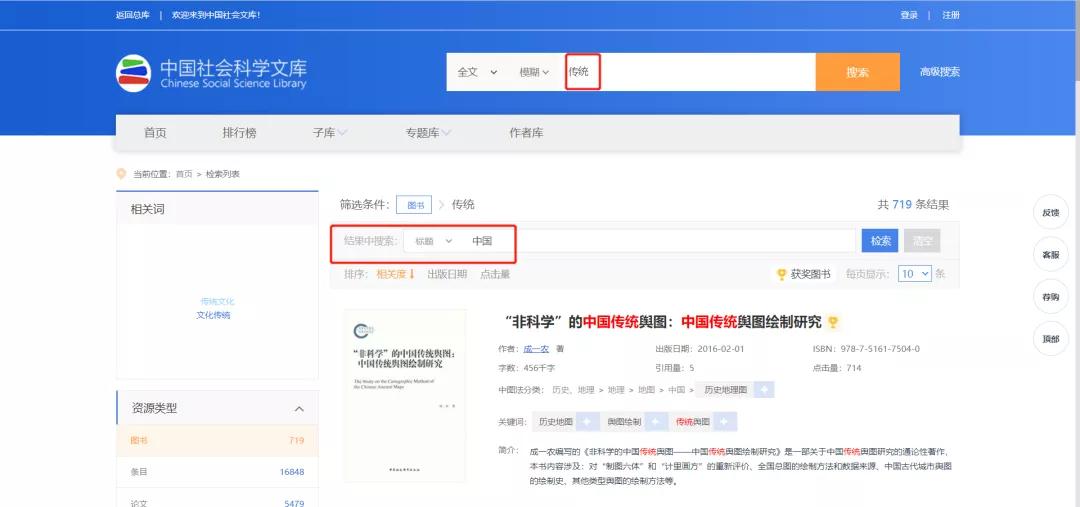Select 论文 resource type with 5479
The image size is (1080, 507).
pyautogui.click(x=217, y=501)
